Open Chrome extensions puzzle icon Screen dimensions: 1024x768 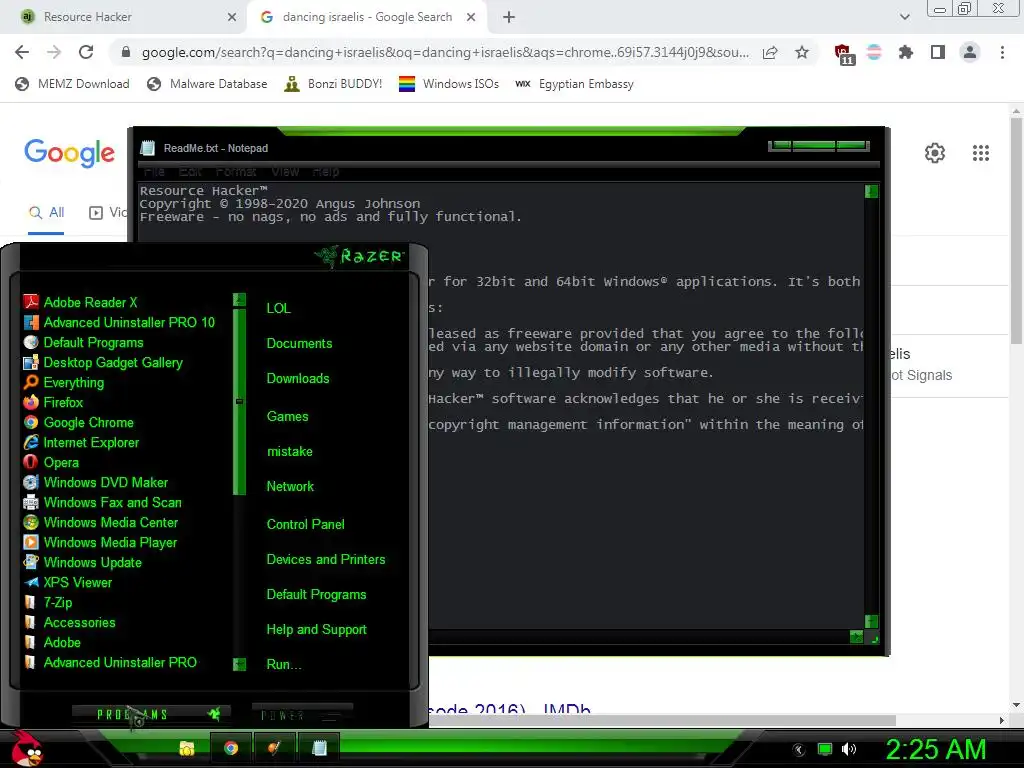tap(906, 52)
